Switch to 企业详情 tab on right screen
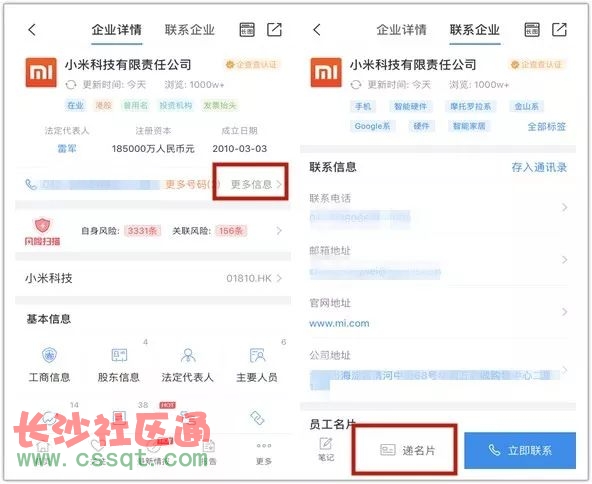This screenshot has height=484, width=592. [402, 30]
